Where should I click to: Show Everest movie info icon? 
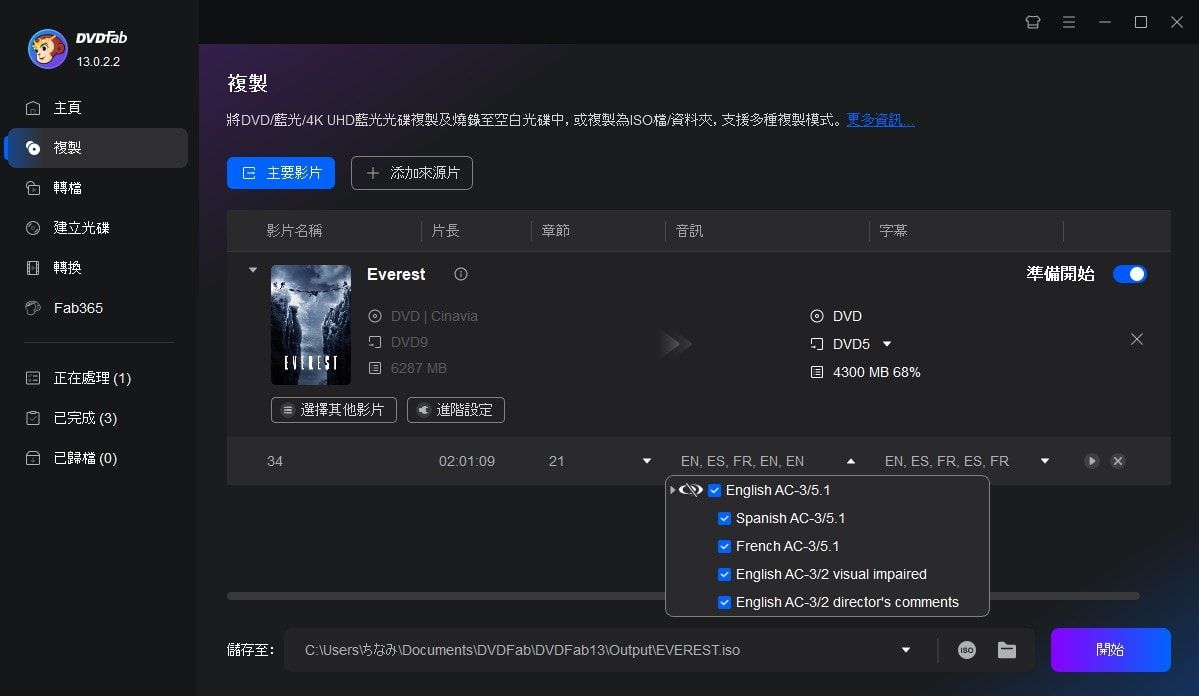(460, 274)
